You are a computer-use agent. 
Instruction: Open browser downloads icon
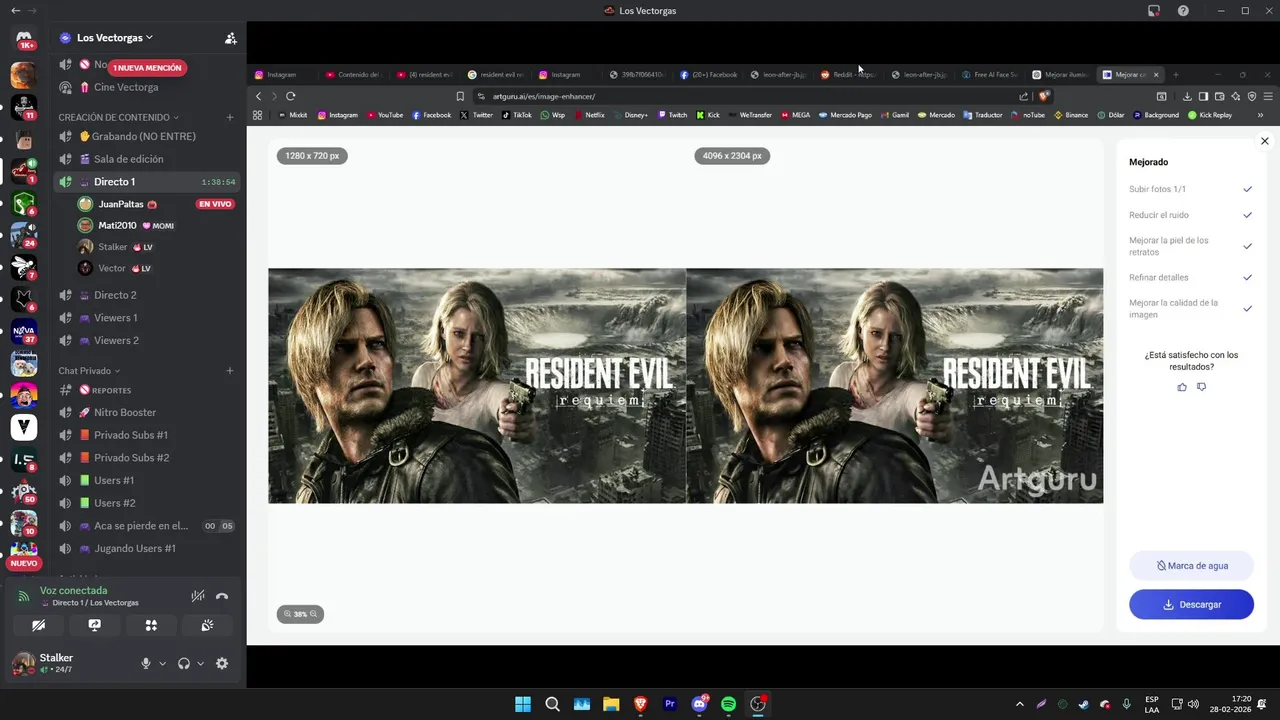[1187, 96]
